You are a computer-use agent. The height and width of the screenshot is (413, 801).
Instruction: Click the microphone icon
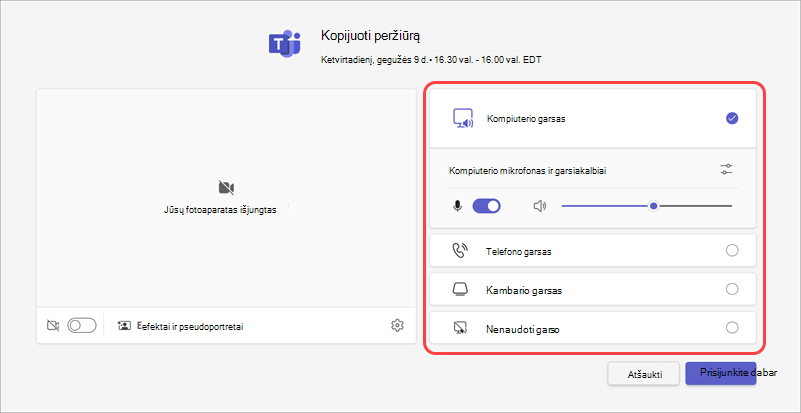click(x=457, y=206)
